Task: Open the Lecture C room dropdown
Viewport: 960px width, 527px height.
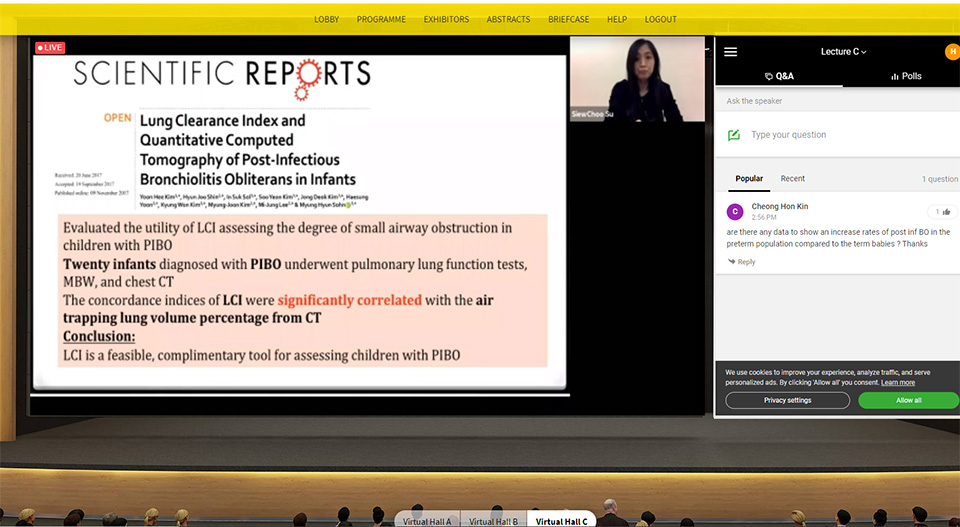Action: [x=843, y=52]
